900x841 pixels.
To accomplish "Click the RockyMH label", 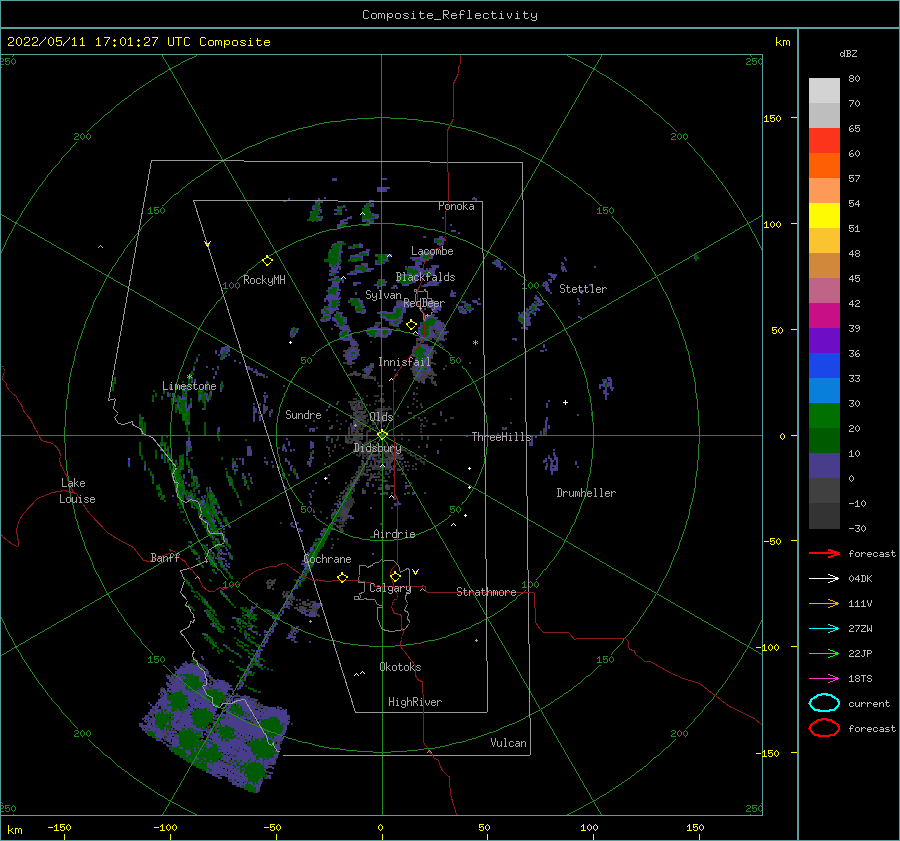I will (x=264, y=280).
